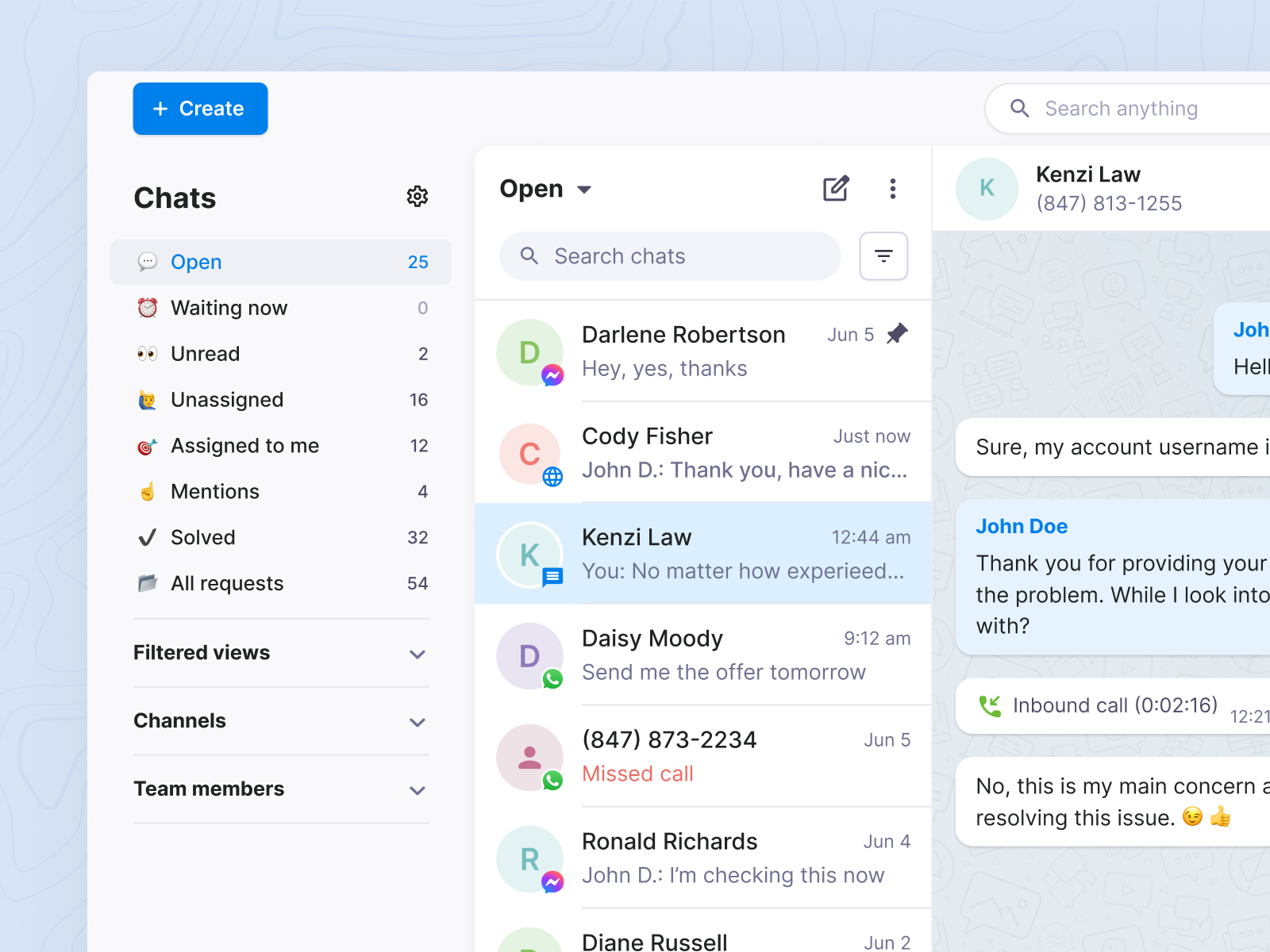Image resolution: width=1270 pixels, height=952 pixels.
Task: Click the magnifier in Search anything bar
Action: click(x=1020, y=108)
